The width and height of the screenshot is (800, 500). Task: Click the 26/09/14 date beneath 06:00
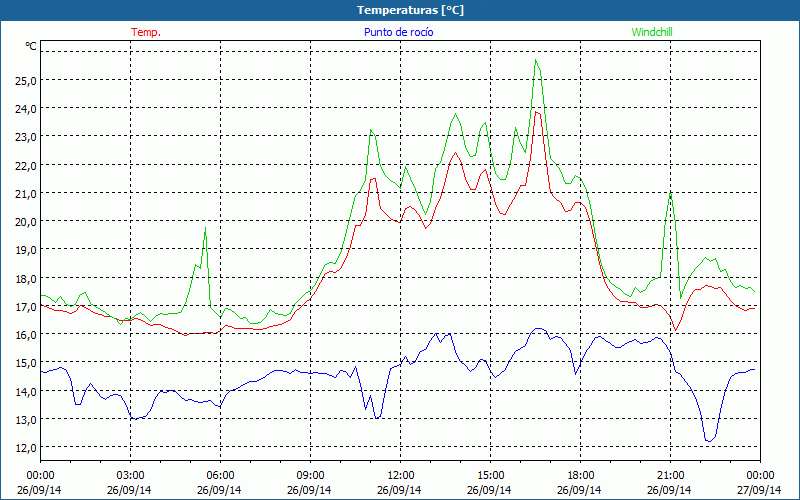(219, 490)
